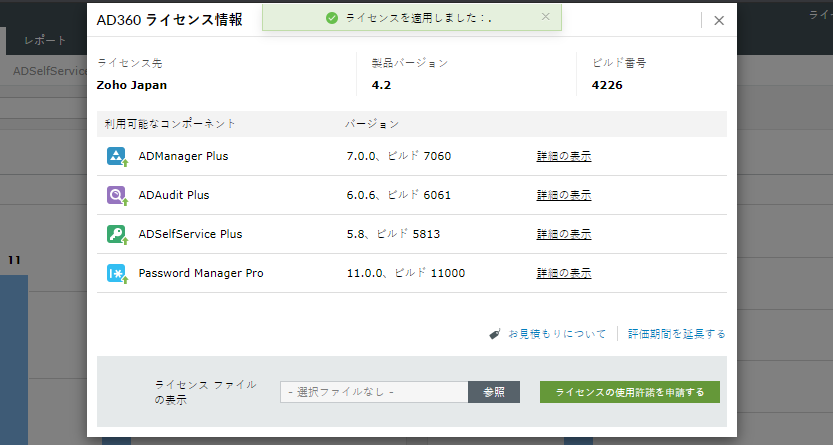Switch to the レポート tab behind dialog
833x445 pixels.
[45, 40]
